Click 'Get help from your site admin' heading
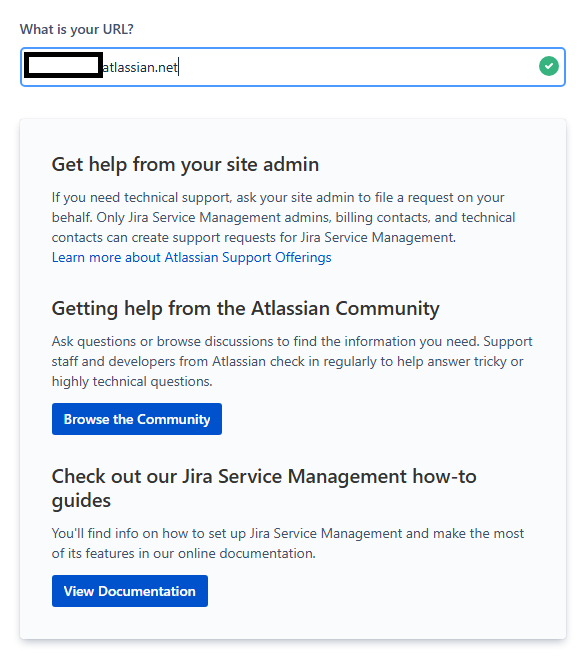Screen dimensions: 585x663 pos(185,164)
